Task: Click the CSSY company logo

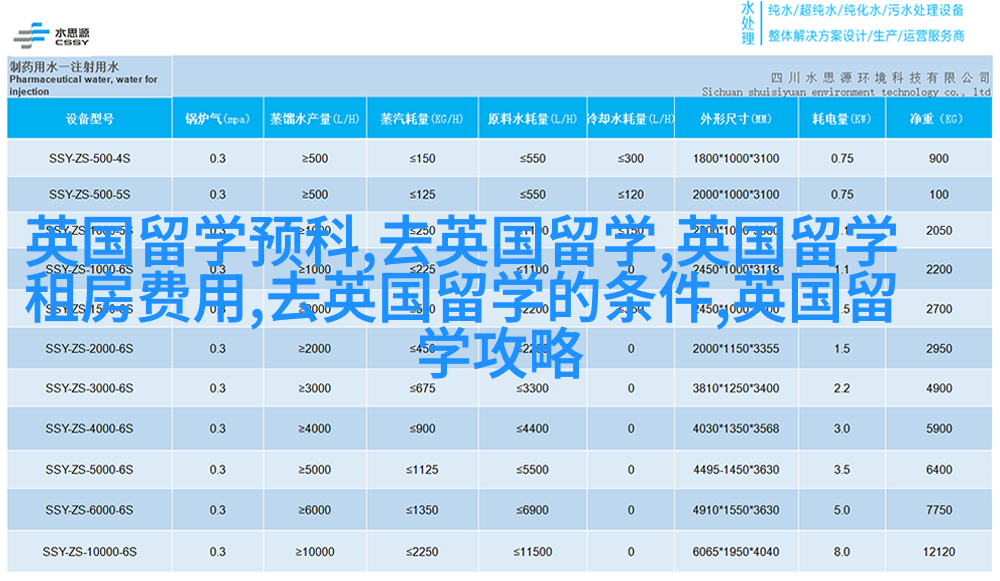Action: coord(51,36)
